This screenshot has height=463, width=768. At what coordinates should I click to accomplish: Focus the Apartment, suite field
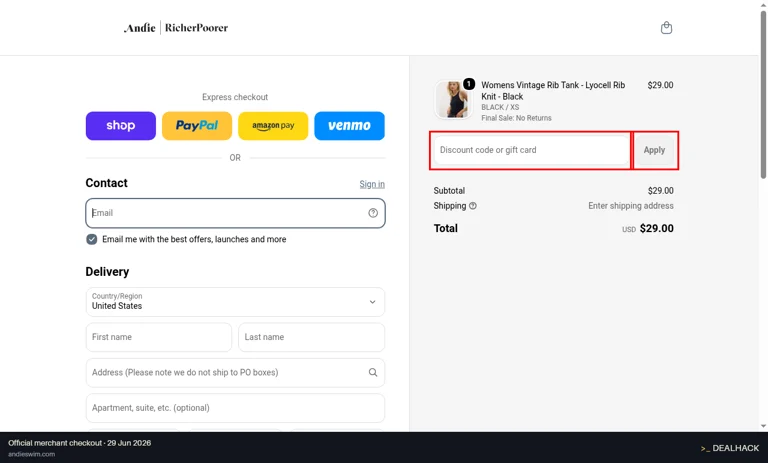point(235,408)
